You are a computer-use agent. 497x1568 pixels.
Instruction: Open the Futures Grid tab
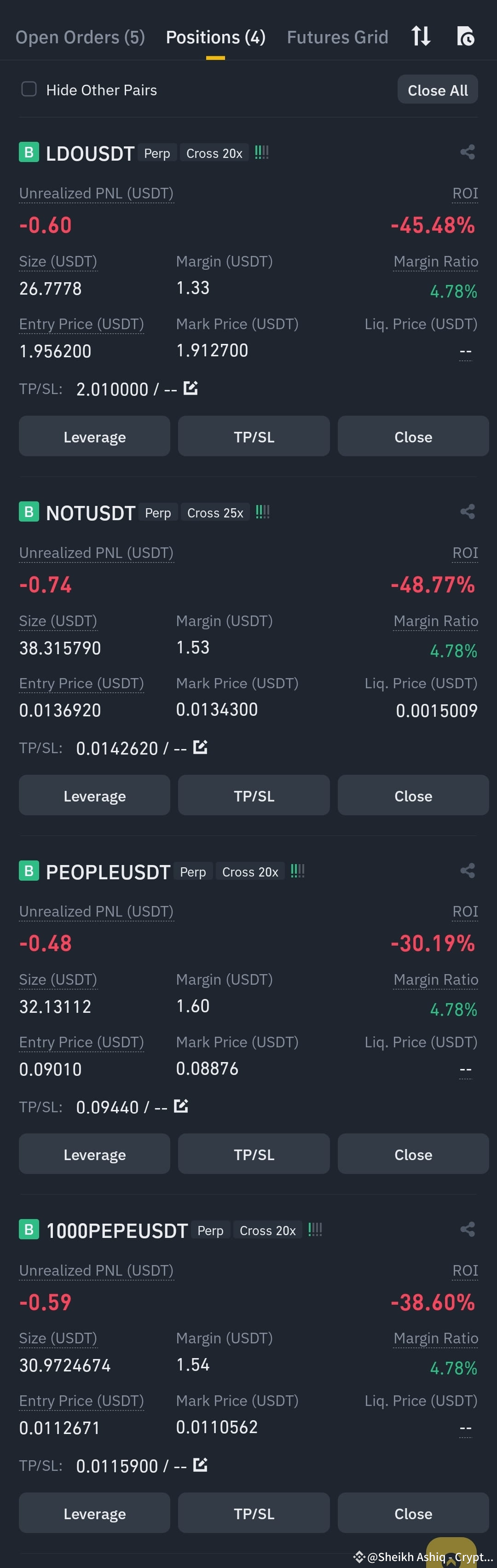(x=338, y=37)
